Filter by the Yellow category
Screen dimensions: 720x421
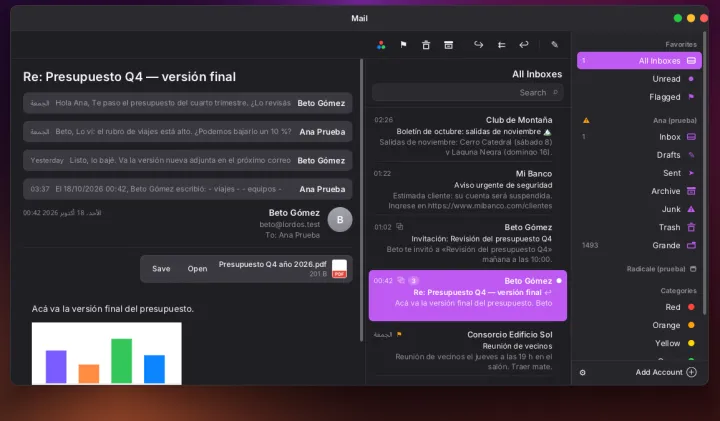pyautogui.click(x=639, y=343)
